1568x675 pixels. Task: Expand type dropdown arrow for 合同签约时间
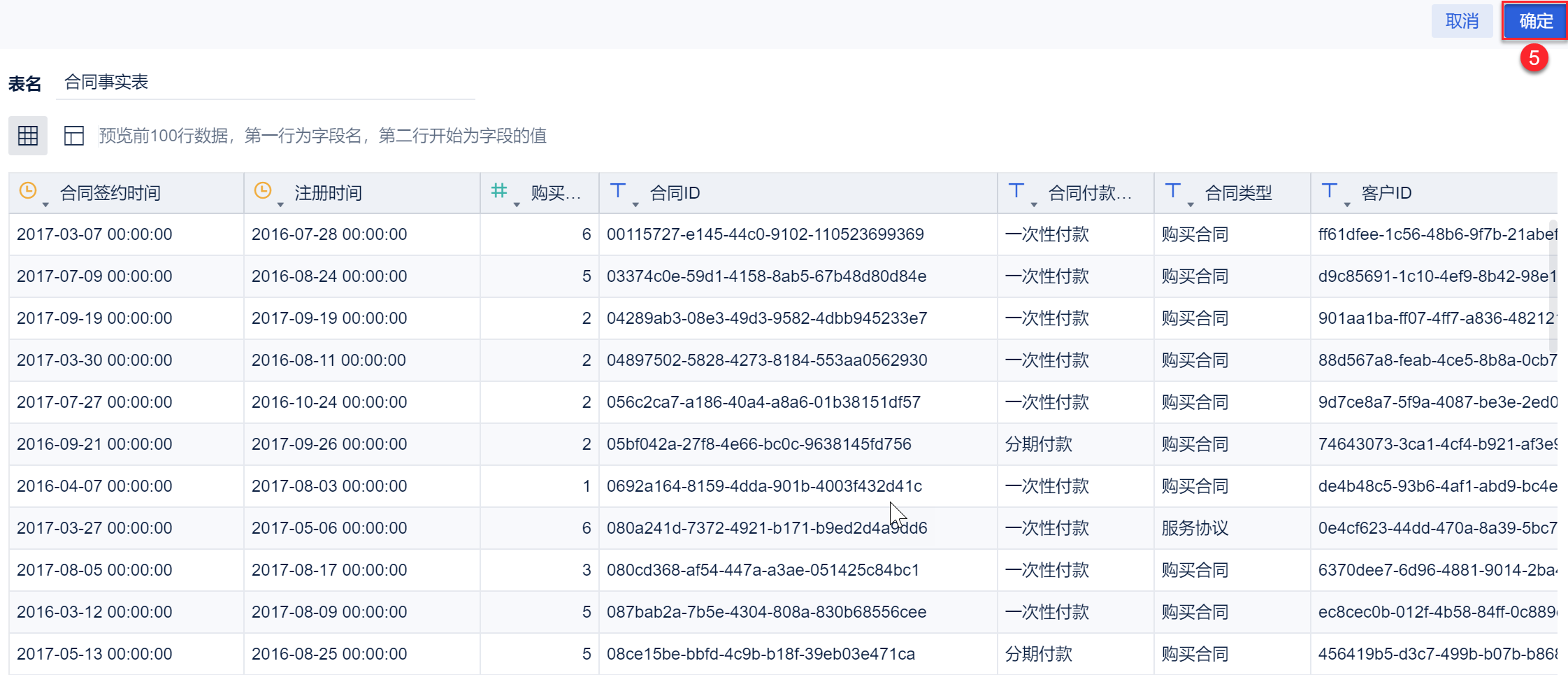click(x=45, y=204)
